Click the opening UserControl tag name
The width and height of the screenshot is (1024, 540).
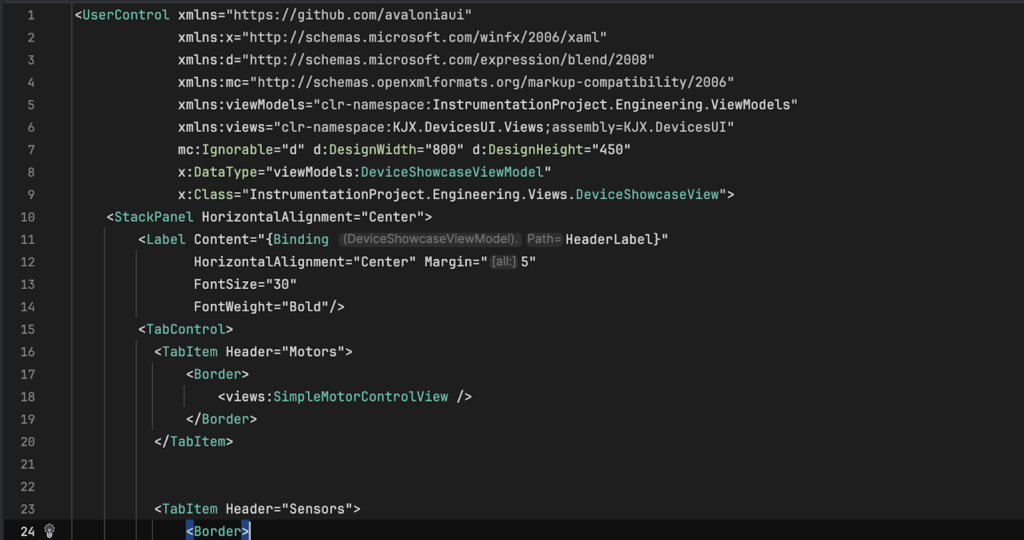pos(126,16)
